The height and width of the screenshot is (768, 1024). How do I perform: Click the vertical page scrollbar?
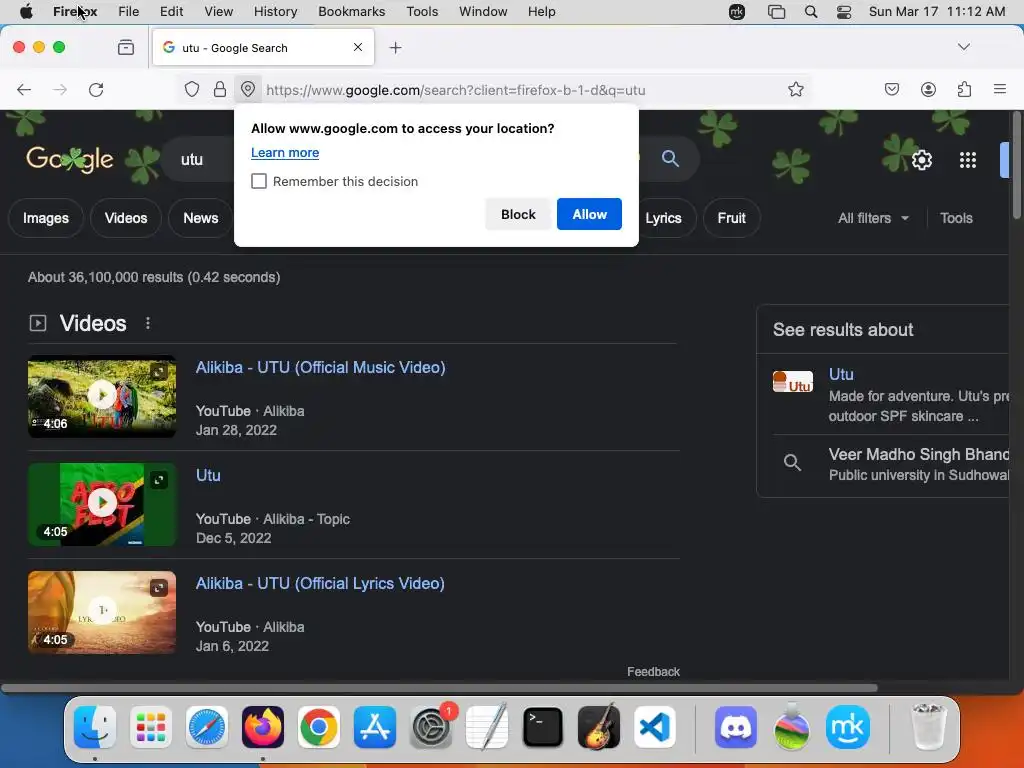(x=1016, y=166)
